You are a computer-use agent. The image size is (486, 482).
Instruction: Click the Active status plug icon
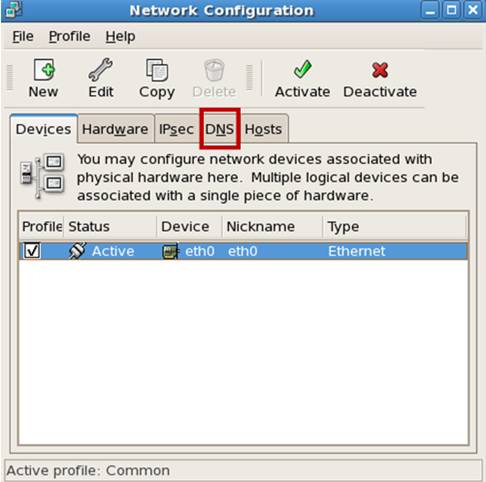tap(77, 251)
